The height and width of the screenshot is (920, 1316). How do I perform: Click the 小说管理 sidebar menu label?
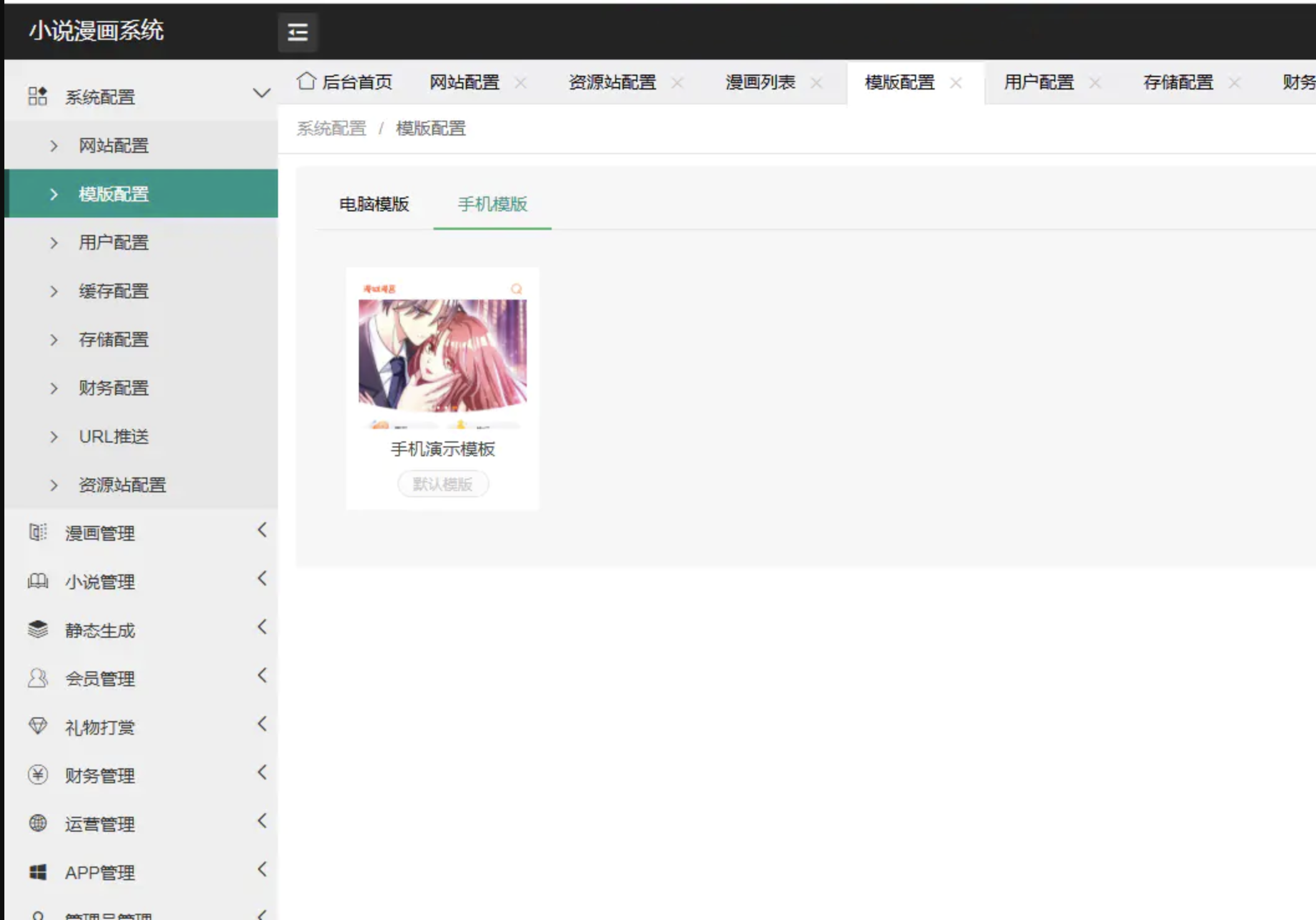pos(100,582)
